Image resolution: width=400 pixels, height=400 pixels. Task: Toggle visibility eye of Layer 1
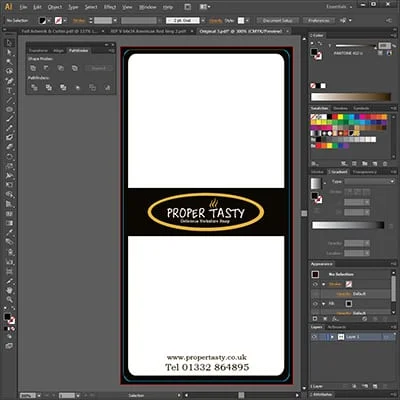pyautogui.click(x=314, y=337)
